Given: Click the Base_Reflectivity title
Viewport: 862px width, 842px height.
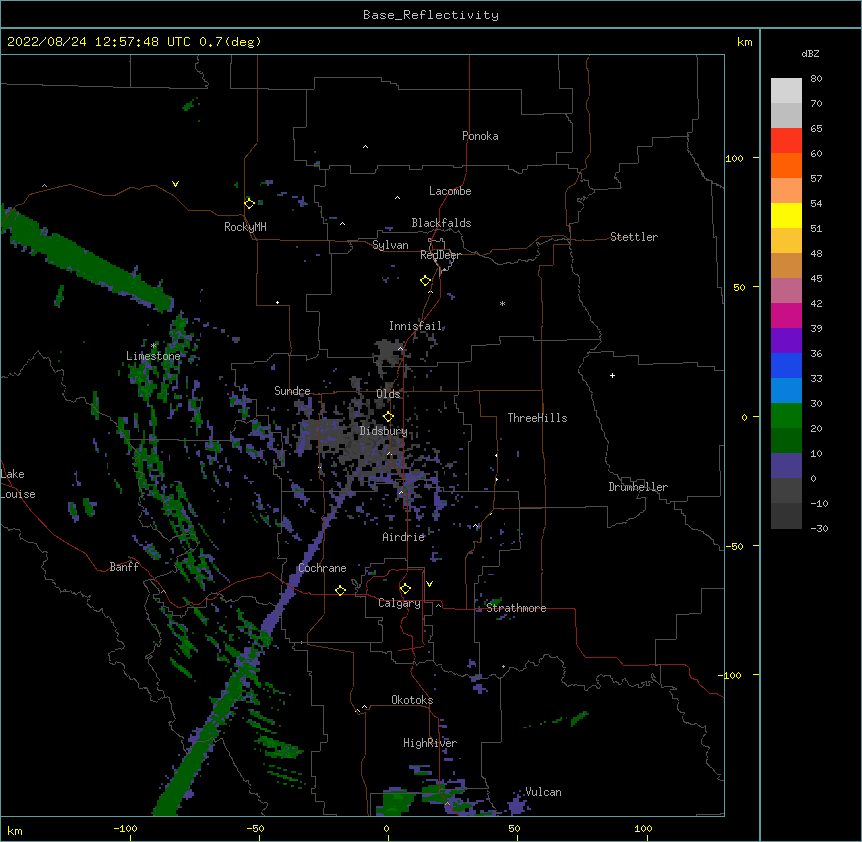Looking at the screenshot, I should (431, 15).
